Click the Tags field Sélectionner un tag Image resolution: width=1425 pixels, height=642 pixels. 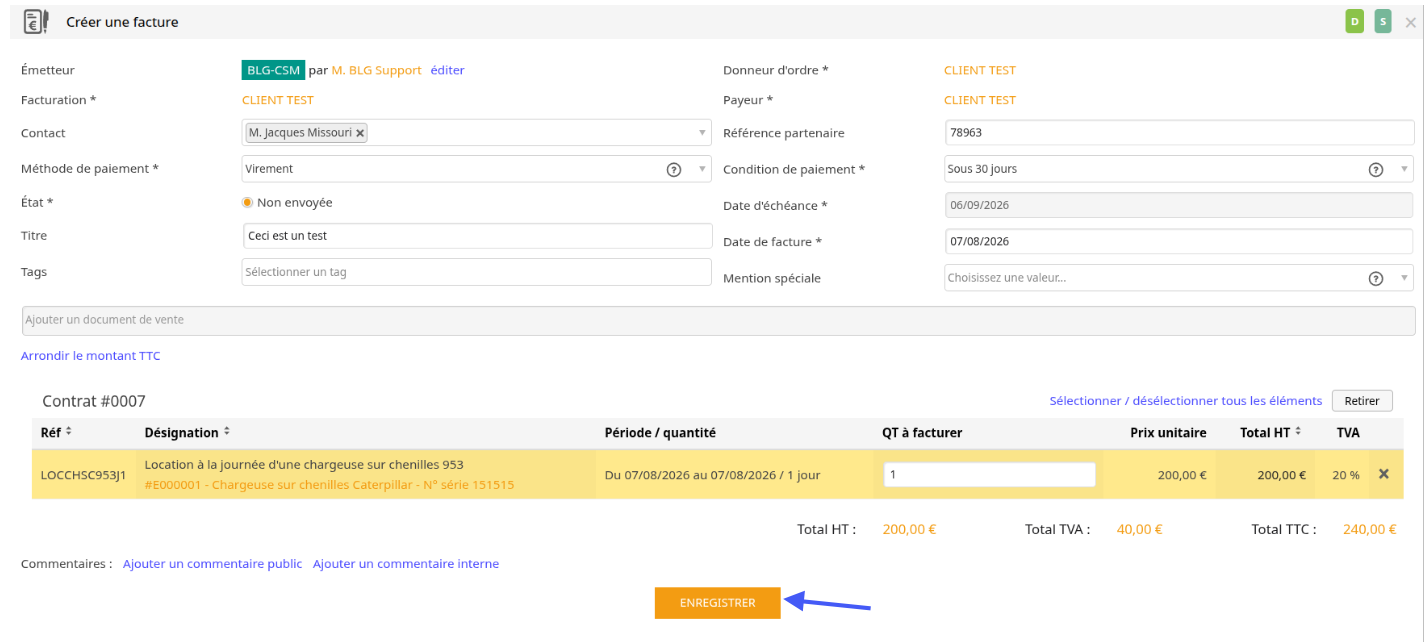click(476, 272)
